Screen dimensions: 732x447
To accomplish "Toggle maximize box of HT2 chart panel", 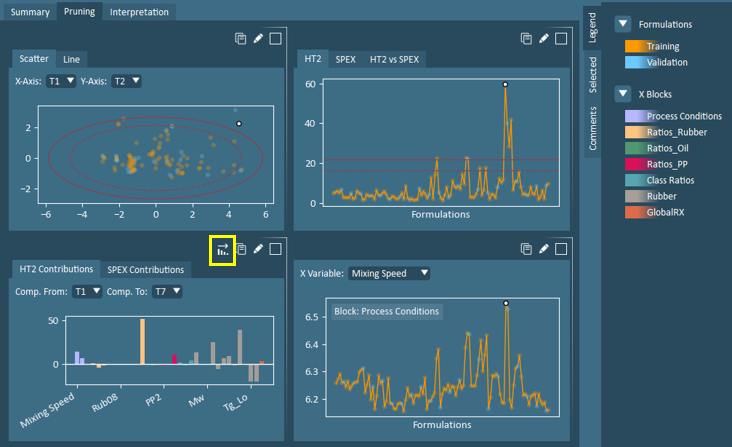I will click(562, 39).
